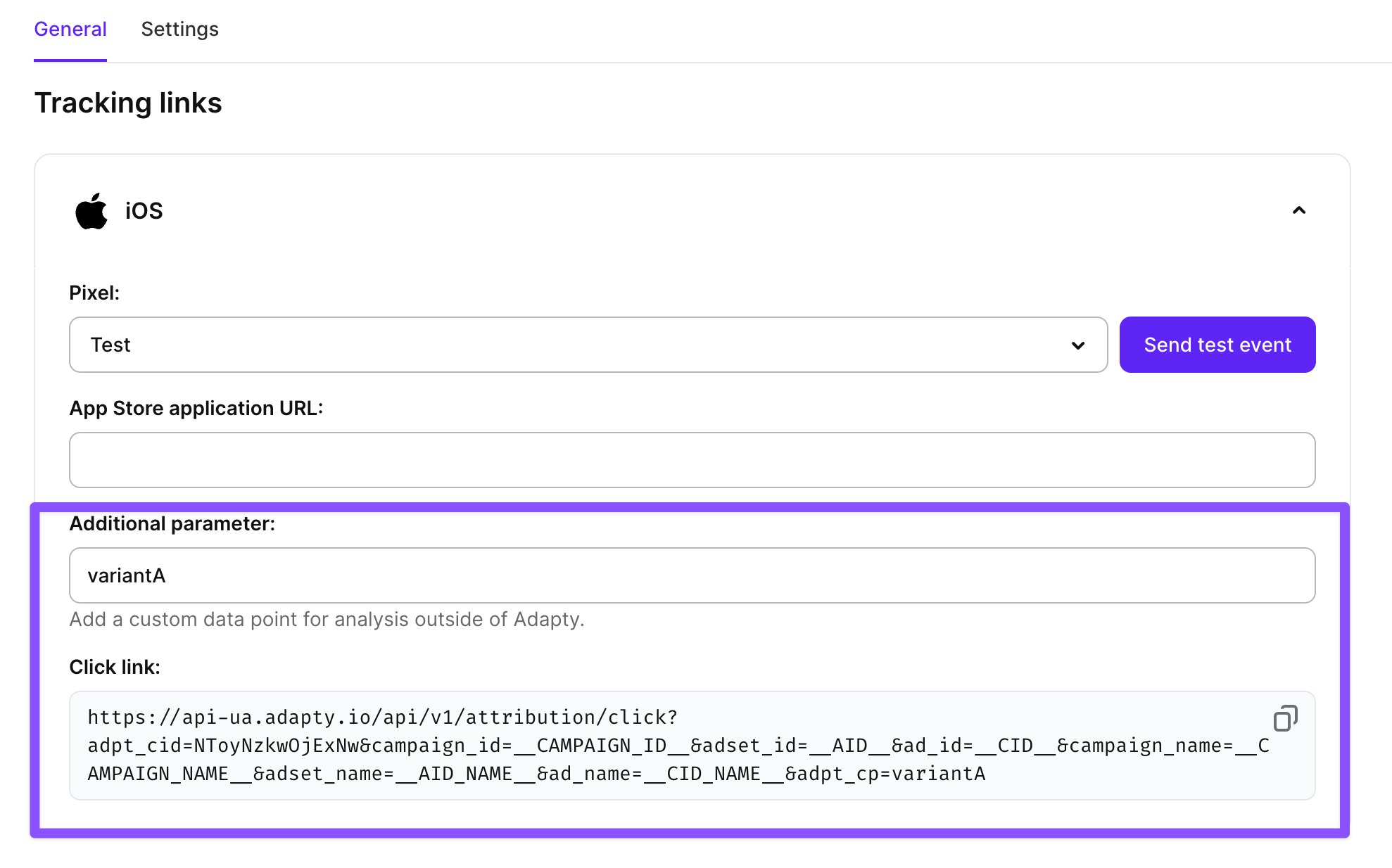Click the Pixel field label
1392x868 pixels.
pyautogui.click(x=94, y=293)
